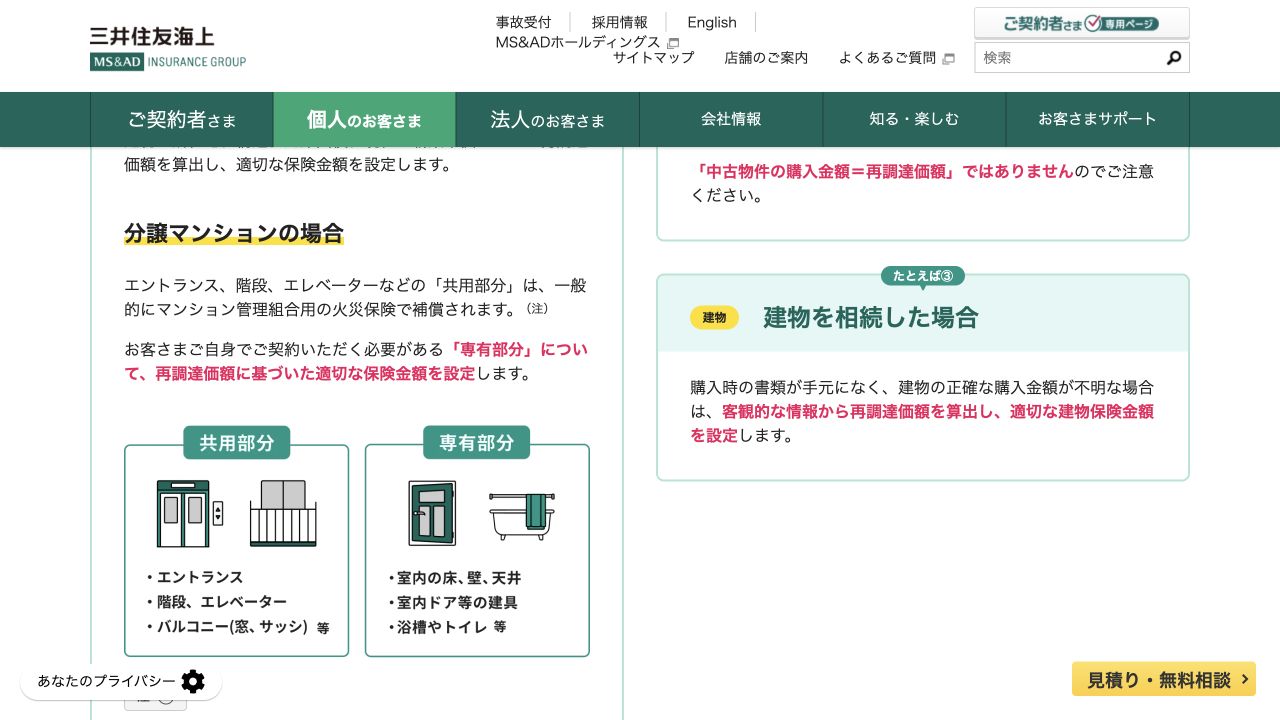Viewport: 1280px width, 720px height.
Task: Click the 専有部分 label
Action: tap(477, 443)
